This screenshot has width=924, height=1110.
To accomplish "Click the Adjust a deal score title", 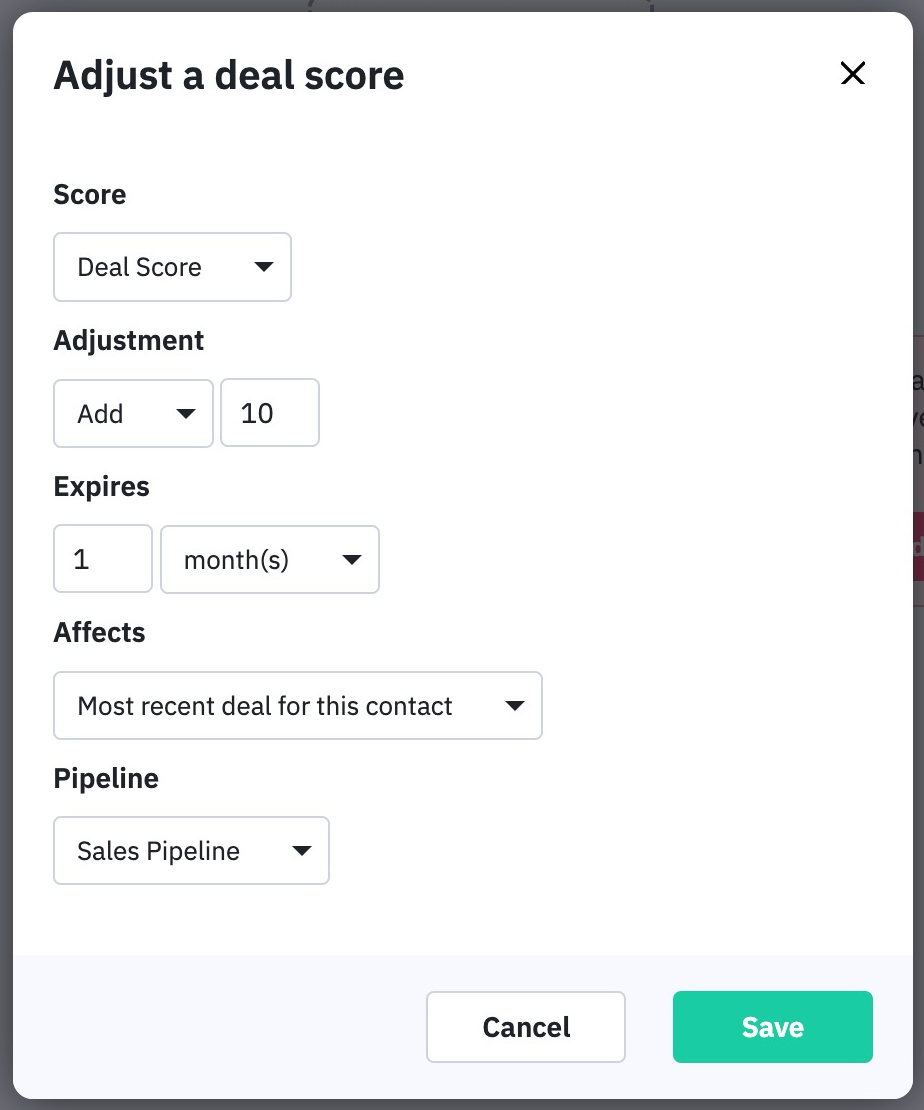I will point(229,74).
